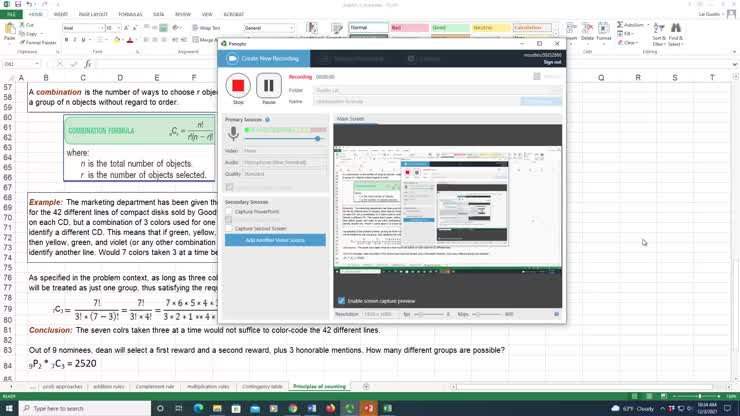Pause the Panopto recording
The image size is (740, 416).
(268, 85)
